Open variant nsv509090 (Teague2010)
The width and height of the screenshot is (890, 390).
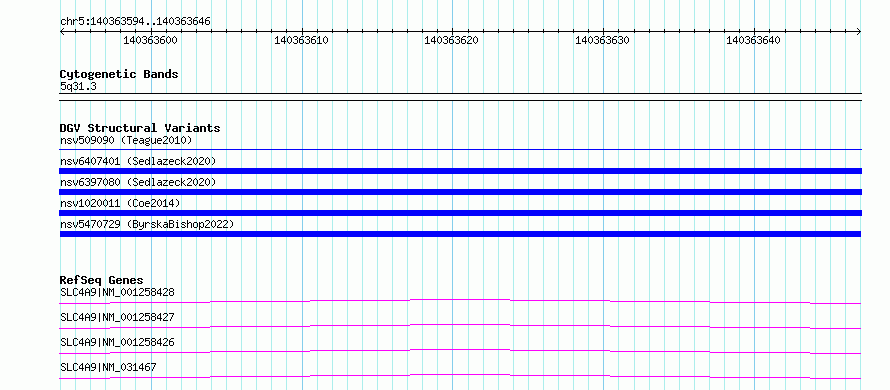126,140
